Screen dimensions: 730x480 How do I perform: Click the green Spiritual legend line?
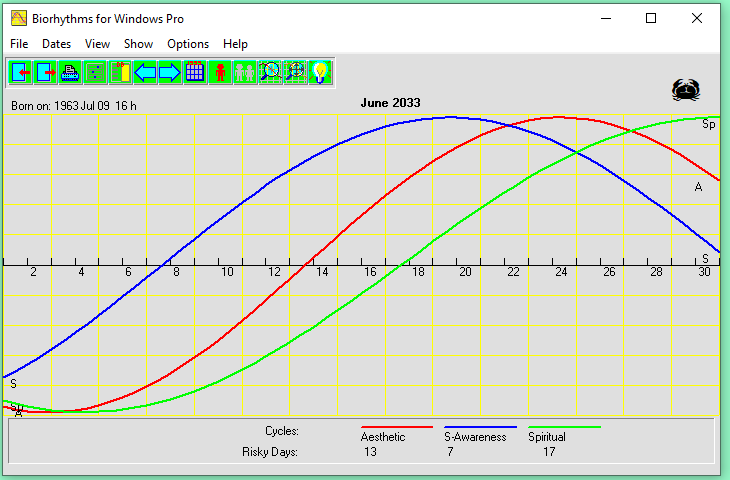[x=564, y=426]
